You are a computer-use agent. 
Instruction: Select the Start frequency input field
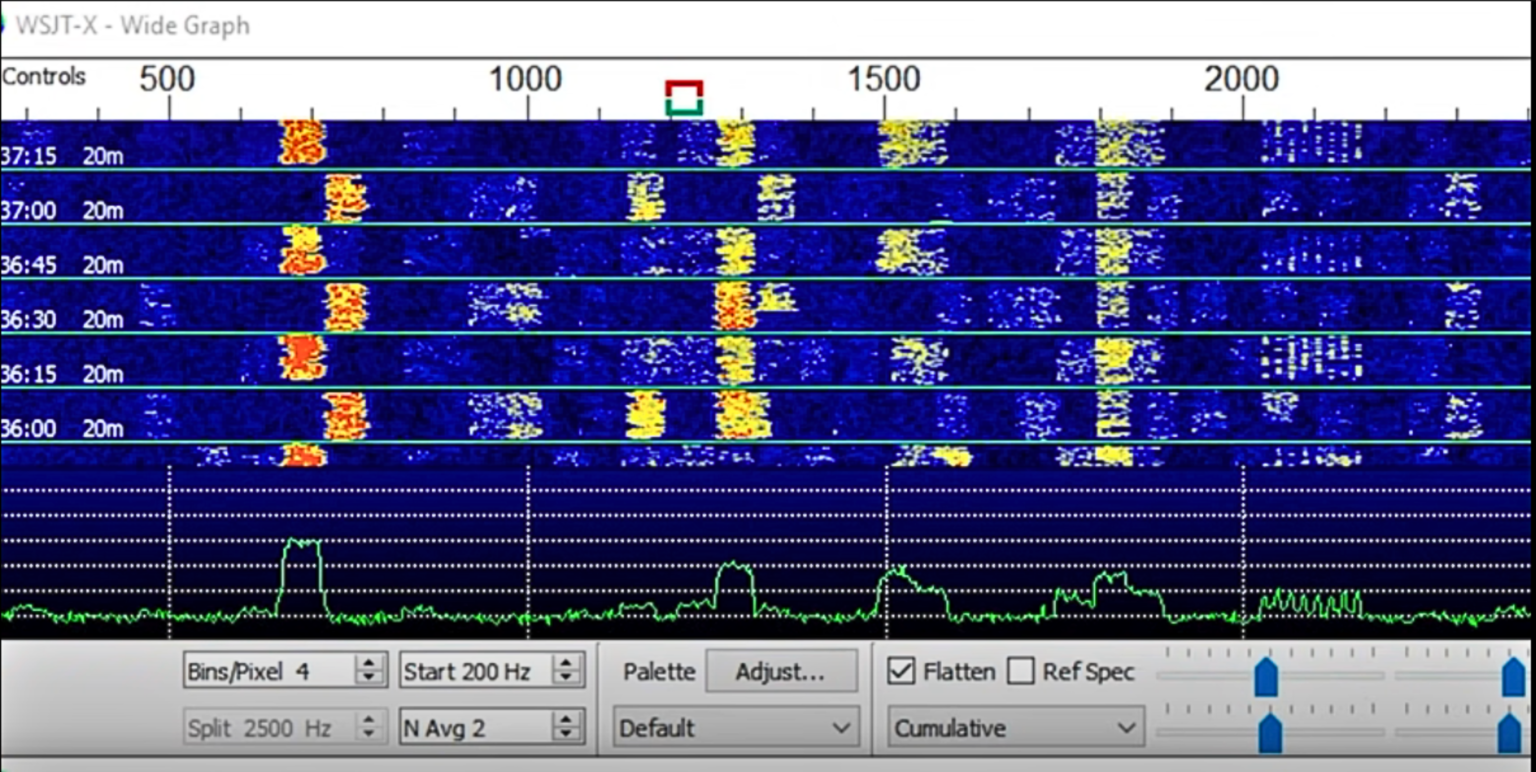tap(470, 671)
